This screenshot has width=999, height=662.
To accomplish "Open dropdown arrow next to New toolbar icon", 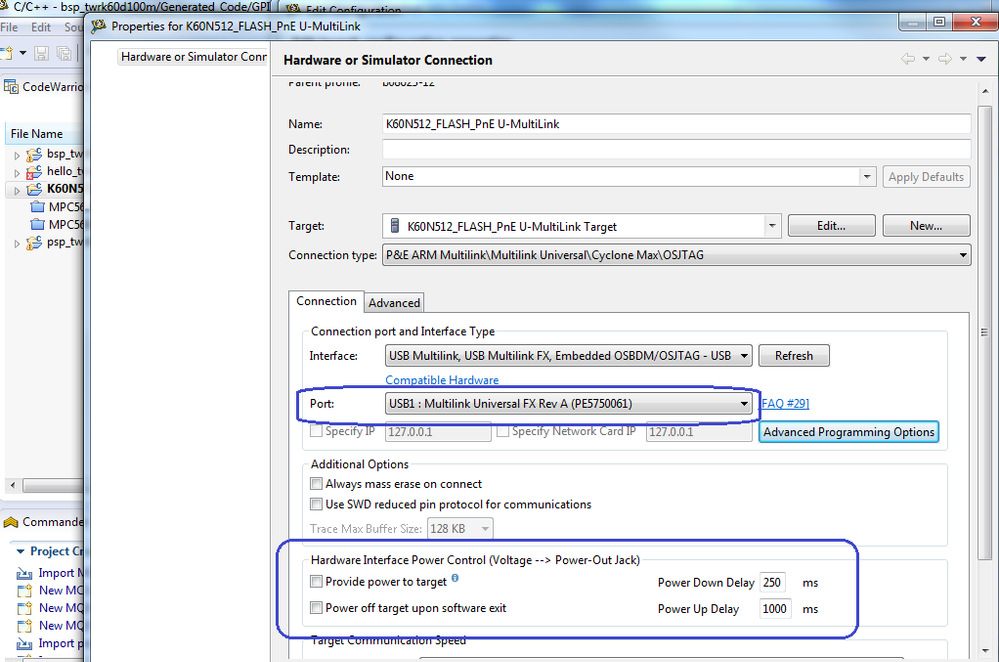I will pyautogui.click(x=23, y=53).
